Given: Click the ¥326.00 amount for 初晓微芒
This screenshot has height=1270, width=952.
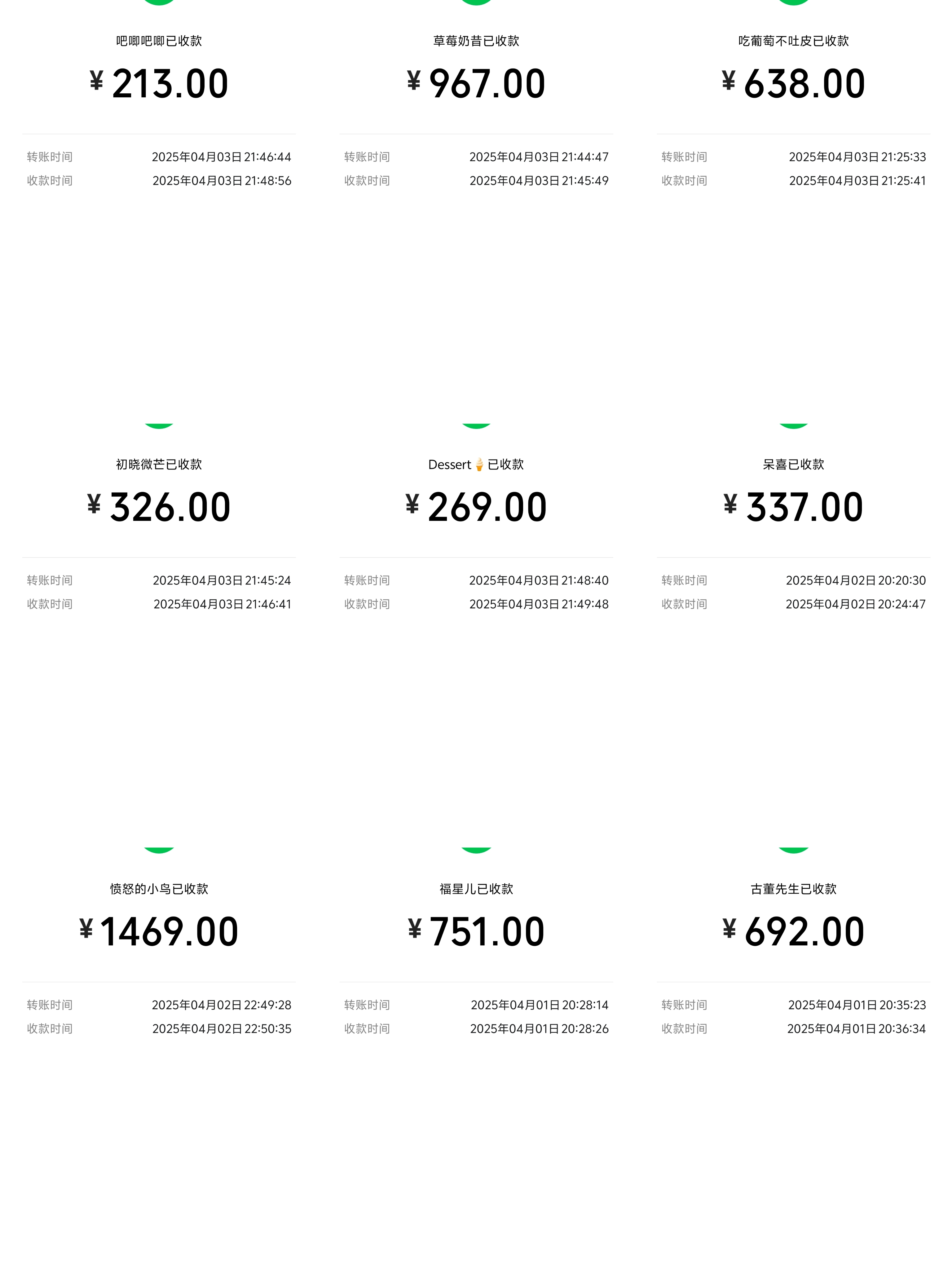Looking at the screenshot, I should pyautogui.click(x=159, y=508).
